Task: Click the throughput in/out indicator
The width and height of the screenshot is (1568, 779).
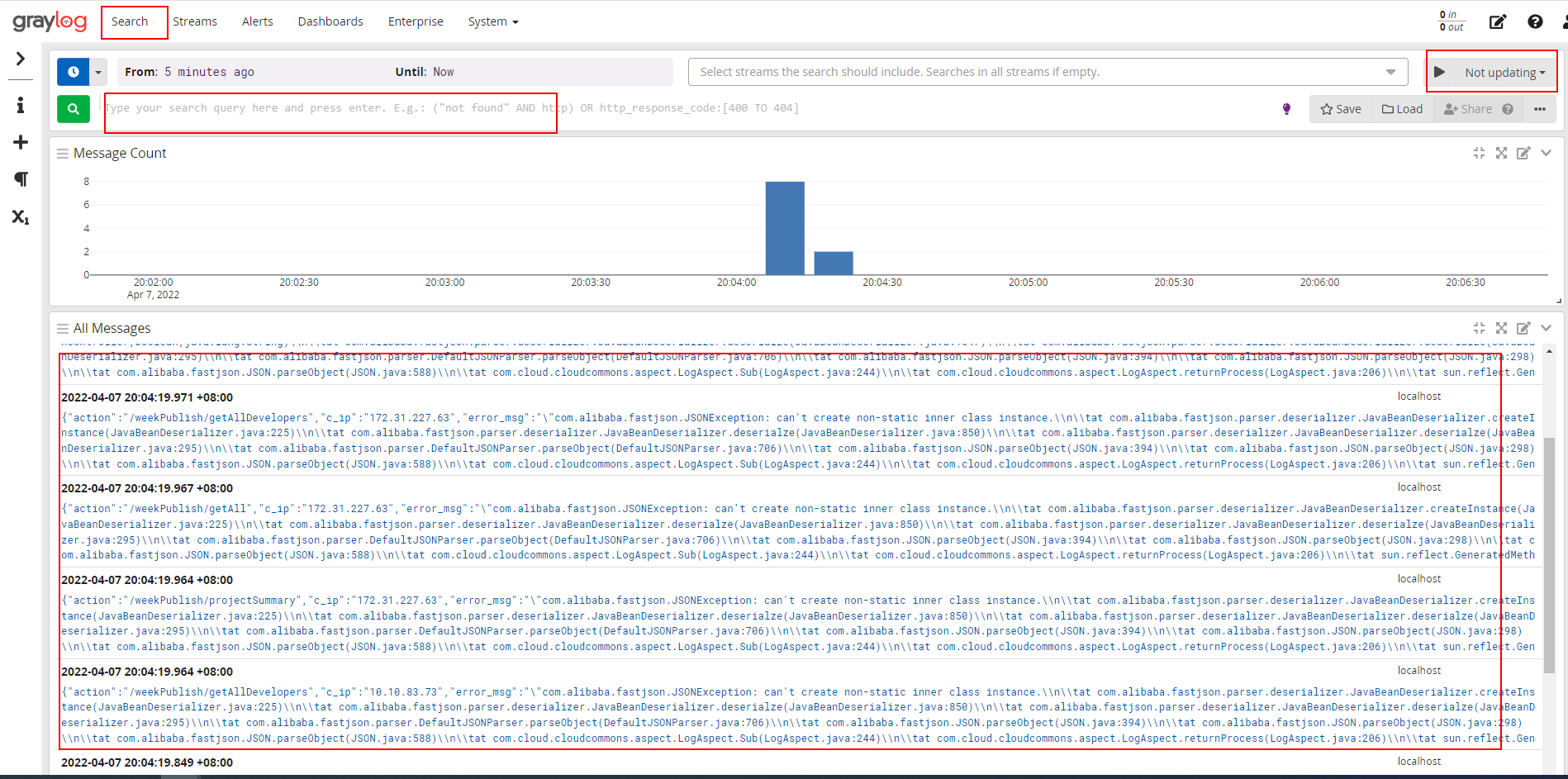Action: (1452, 21)
